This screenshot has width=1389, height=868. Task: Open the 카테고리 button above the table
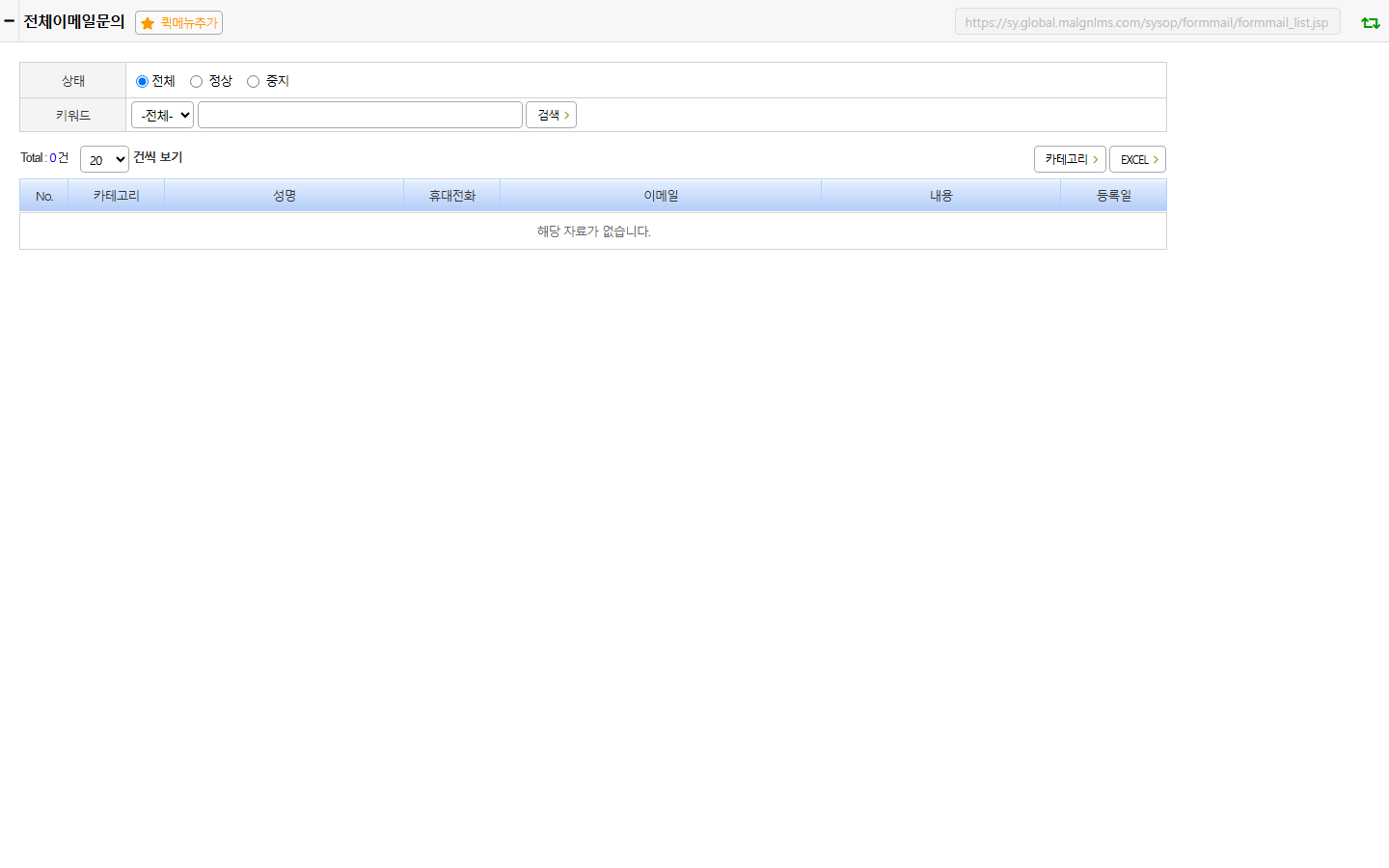tap(1070, 159)
